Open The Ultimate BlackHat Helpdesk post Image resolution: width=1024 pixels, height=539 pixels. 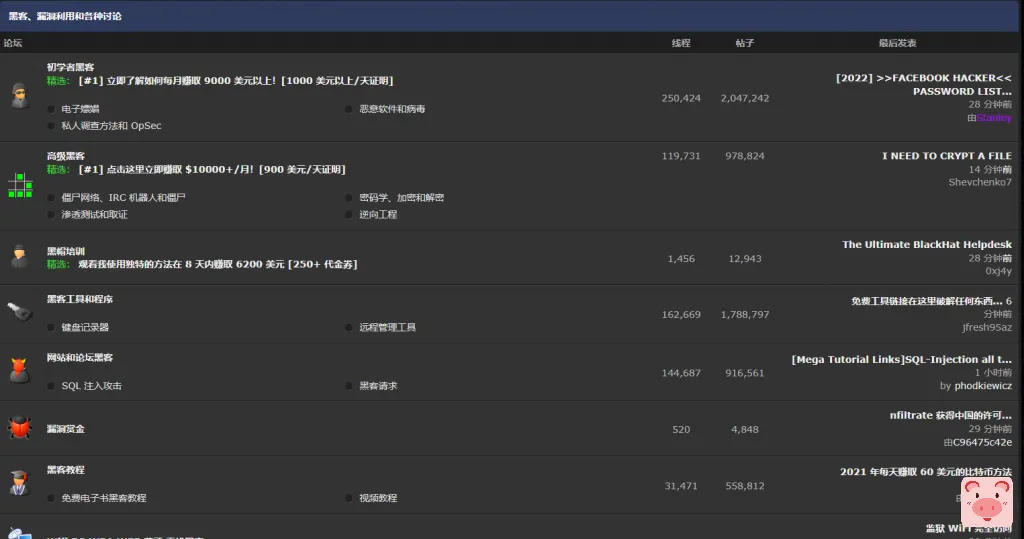(x=927, y=244)
